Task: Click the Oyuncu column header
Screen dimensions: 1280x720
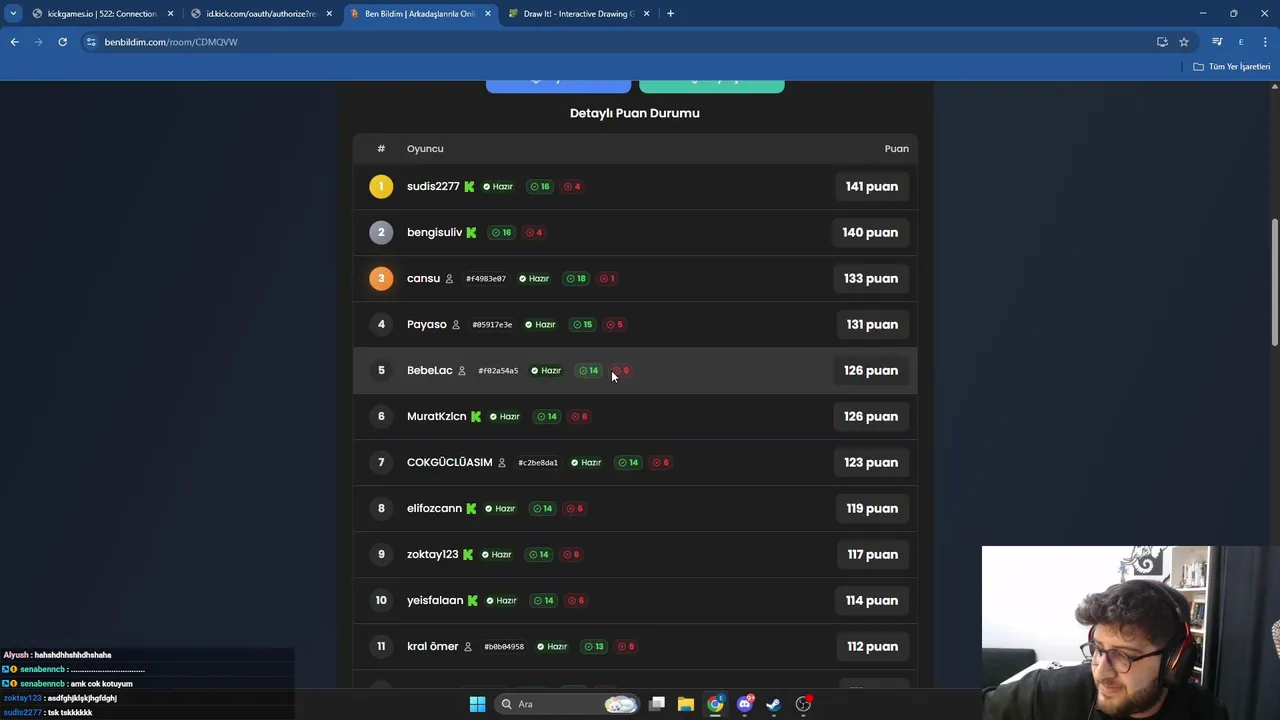Action: [x=425, y=148]
